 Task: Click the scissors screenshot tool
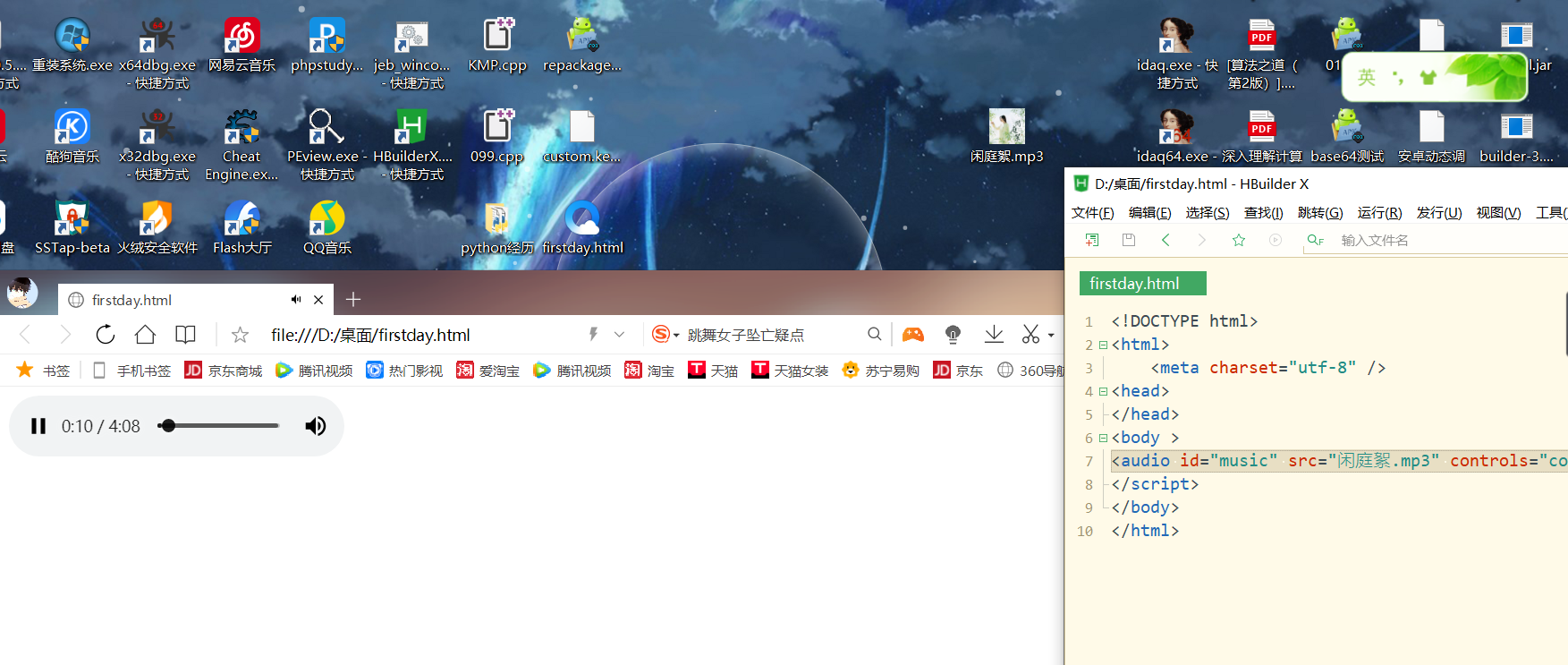click(x=1031, y=334)
